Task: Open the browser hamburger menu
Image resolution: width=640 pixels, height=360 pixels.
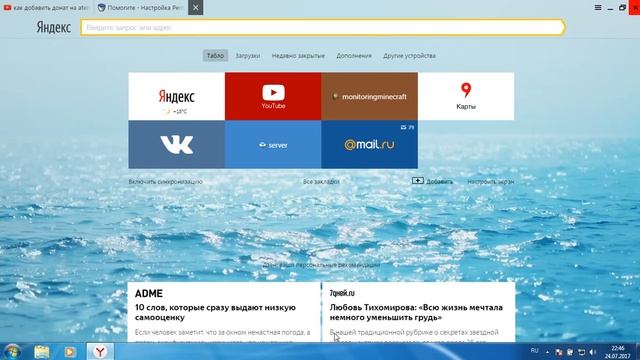Action: point(598,7)
